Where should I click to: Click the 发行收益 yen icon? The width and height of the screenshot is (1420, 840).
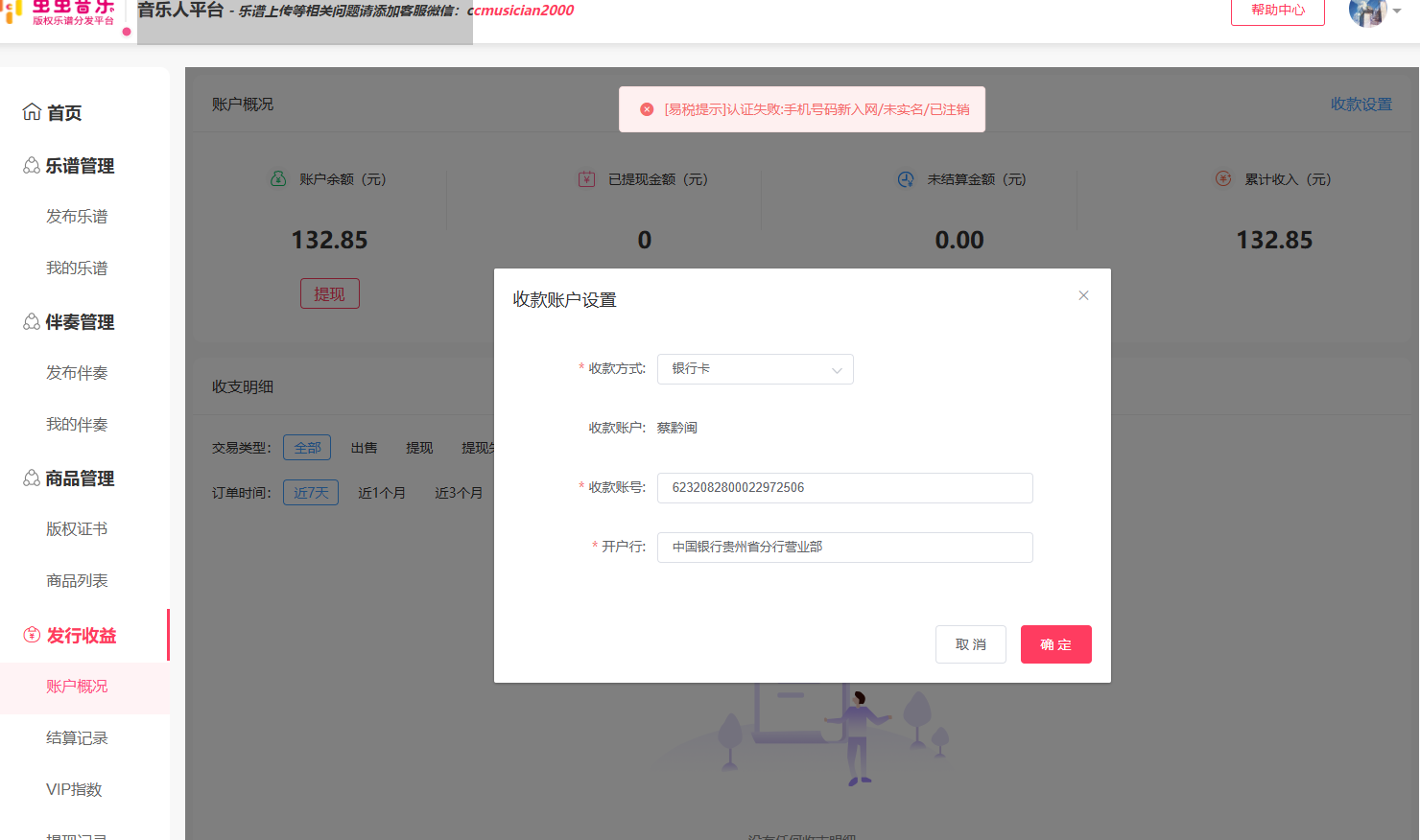point(32,635)
